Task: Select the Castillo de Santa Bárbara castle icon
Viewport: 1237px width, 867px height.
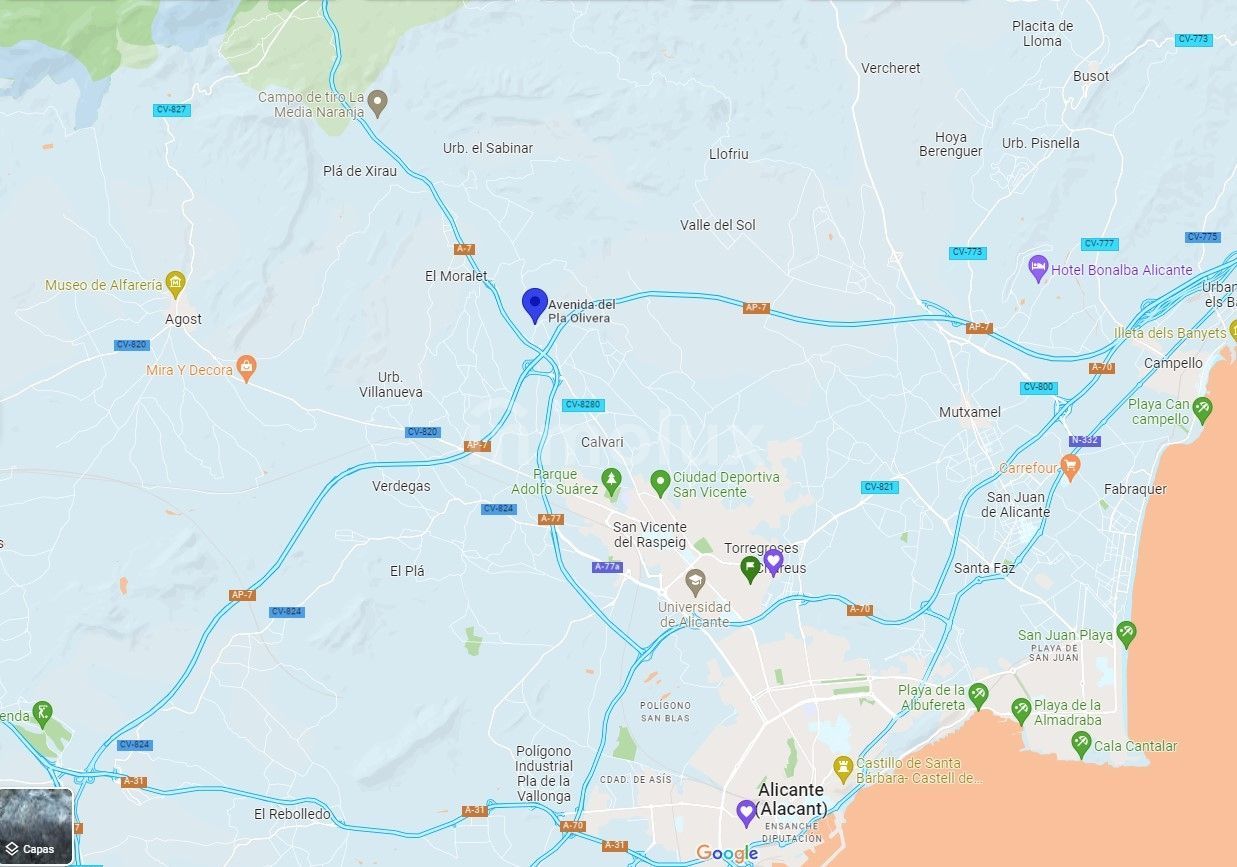Action: coord(843,768)
